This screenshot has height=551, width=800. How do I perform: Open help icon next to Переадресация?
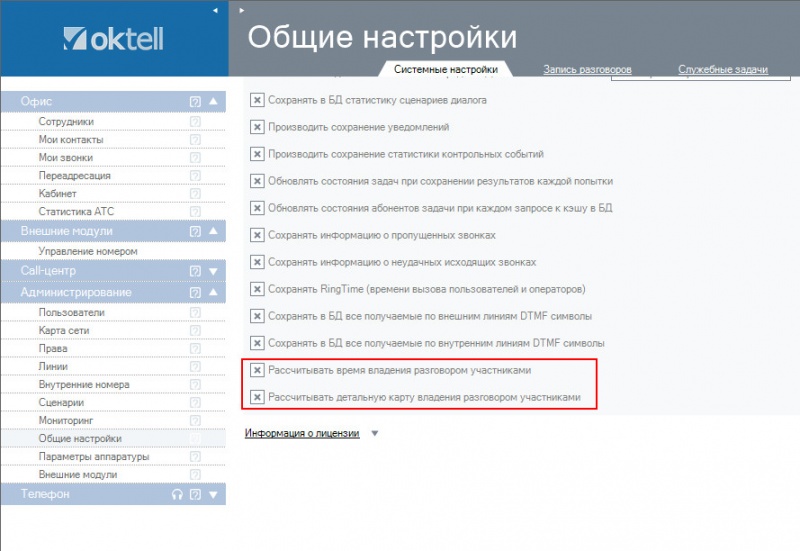pos(195,176)
